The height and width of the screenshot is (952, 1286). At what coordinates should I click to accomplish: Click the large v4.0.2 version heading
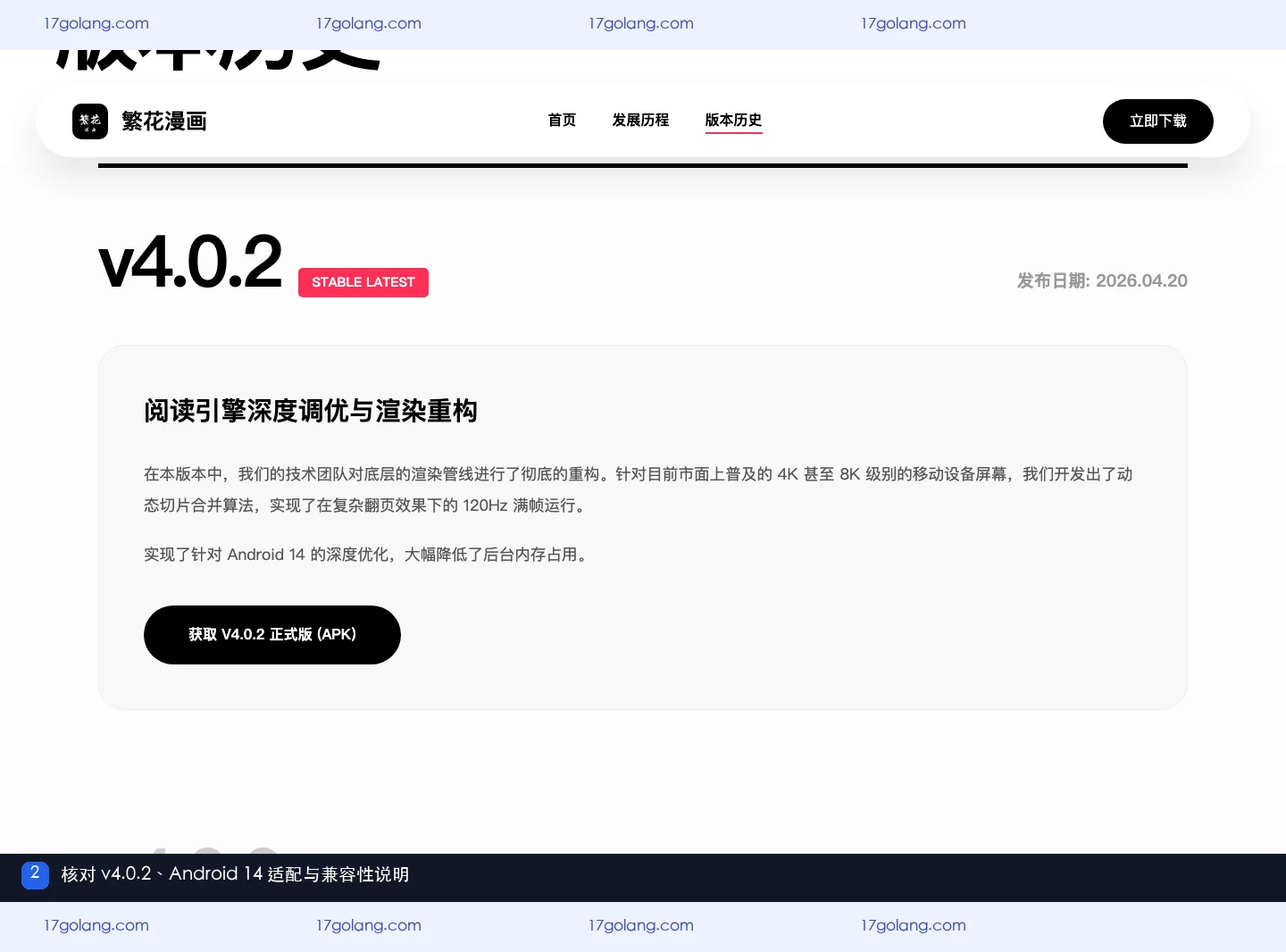coord(190,263)
